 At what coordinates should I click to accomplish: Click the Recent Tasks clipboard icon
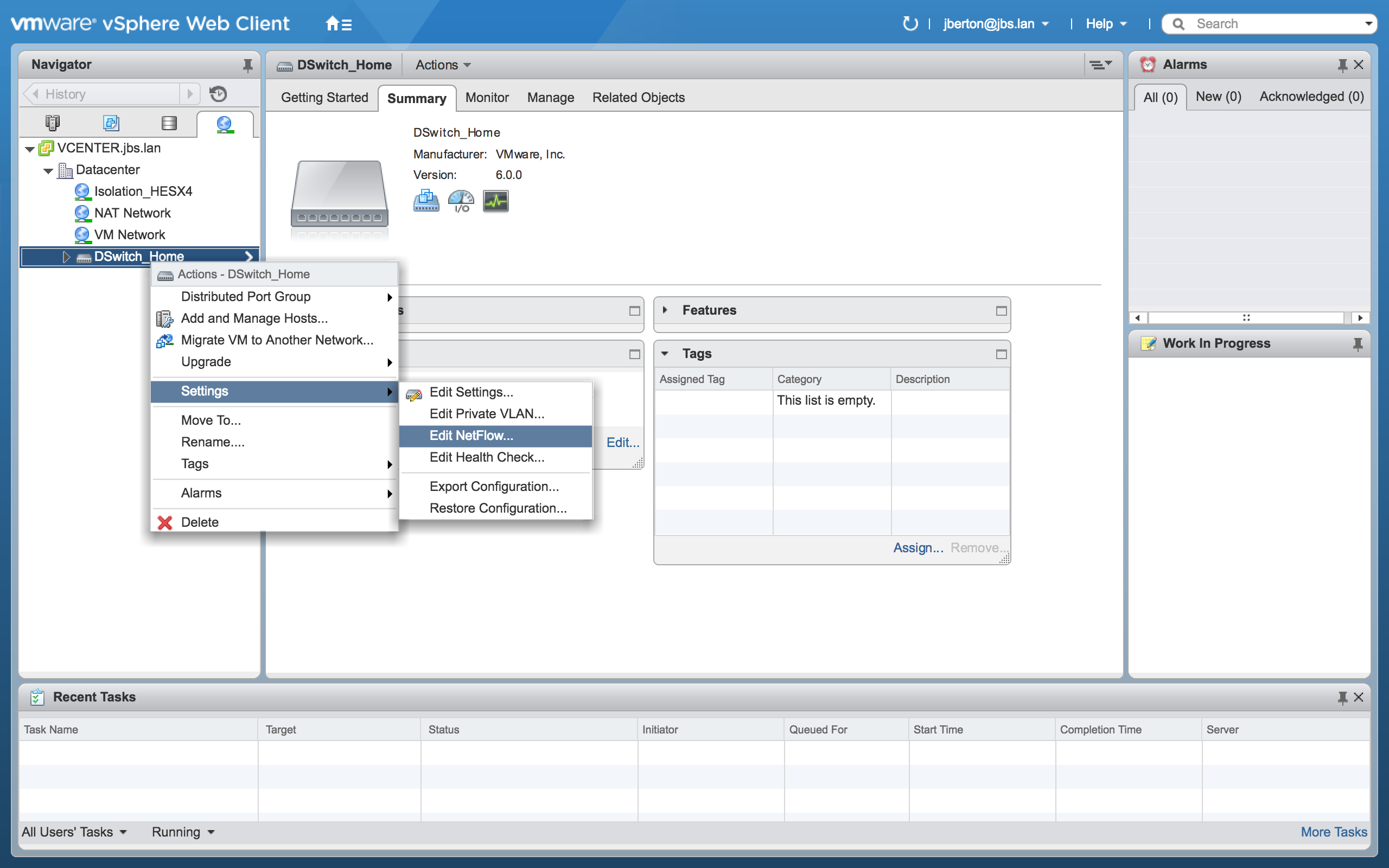point(37,697)
